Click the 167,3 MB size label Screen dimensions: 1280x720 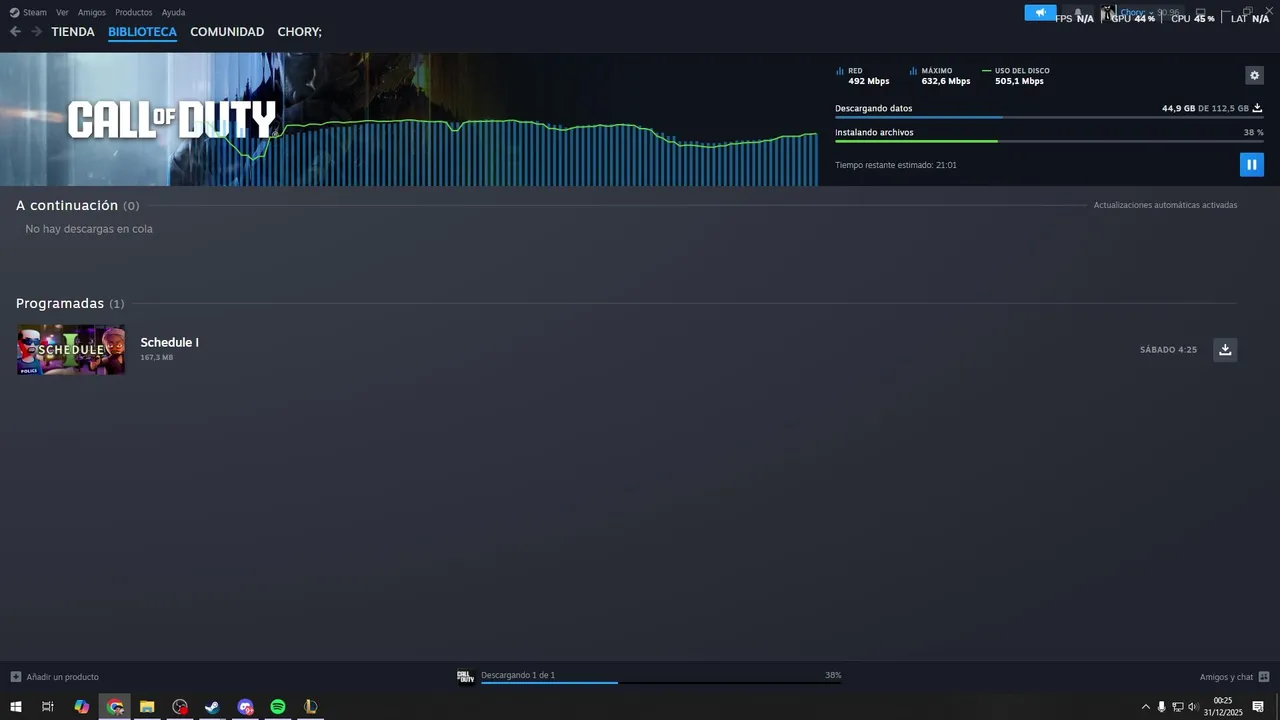point(156,357)
